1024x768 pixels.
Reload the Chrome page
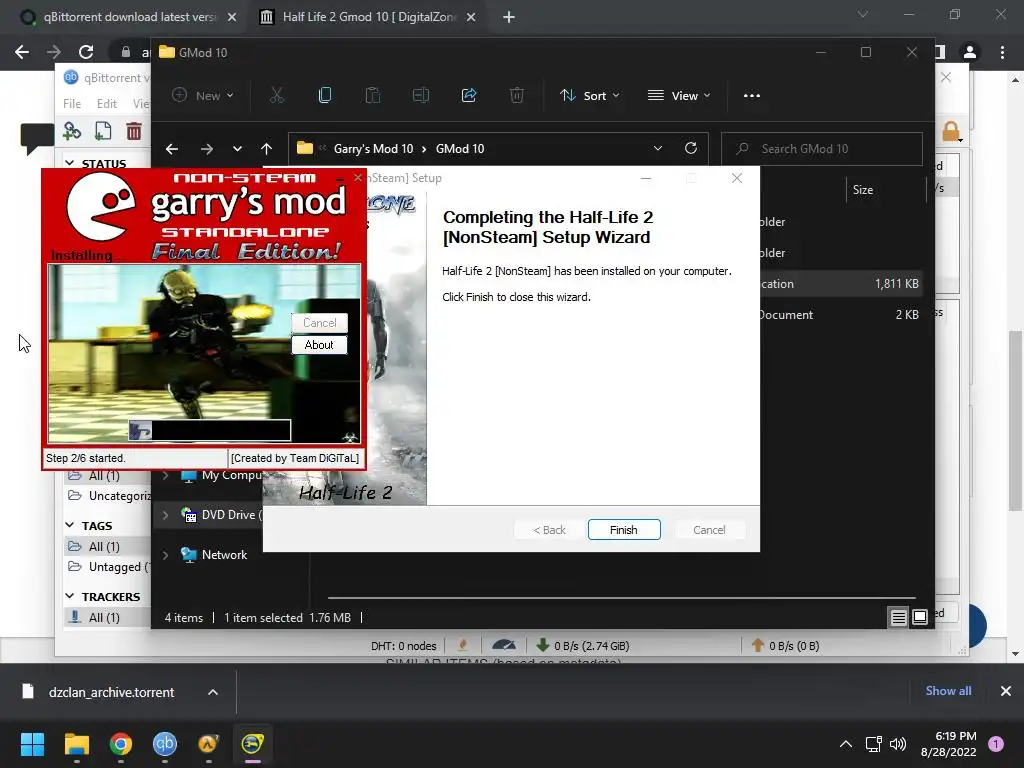click(86, 52)
